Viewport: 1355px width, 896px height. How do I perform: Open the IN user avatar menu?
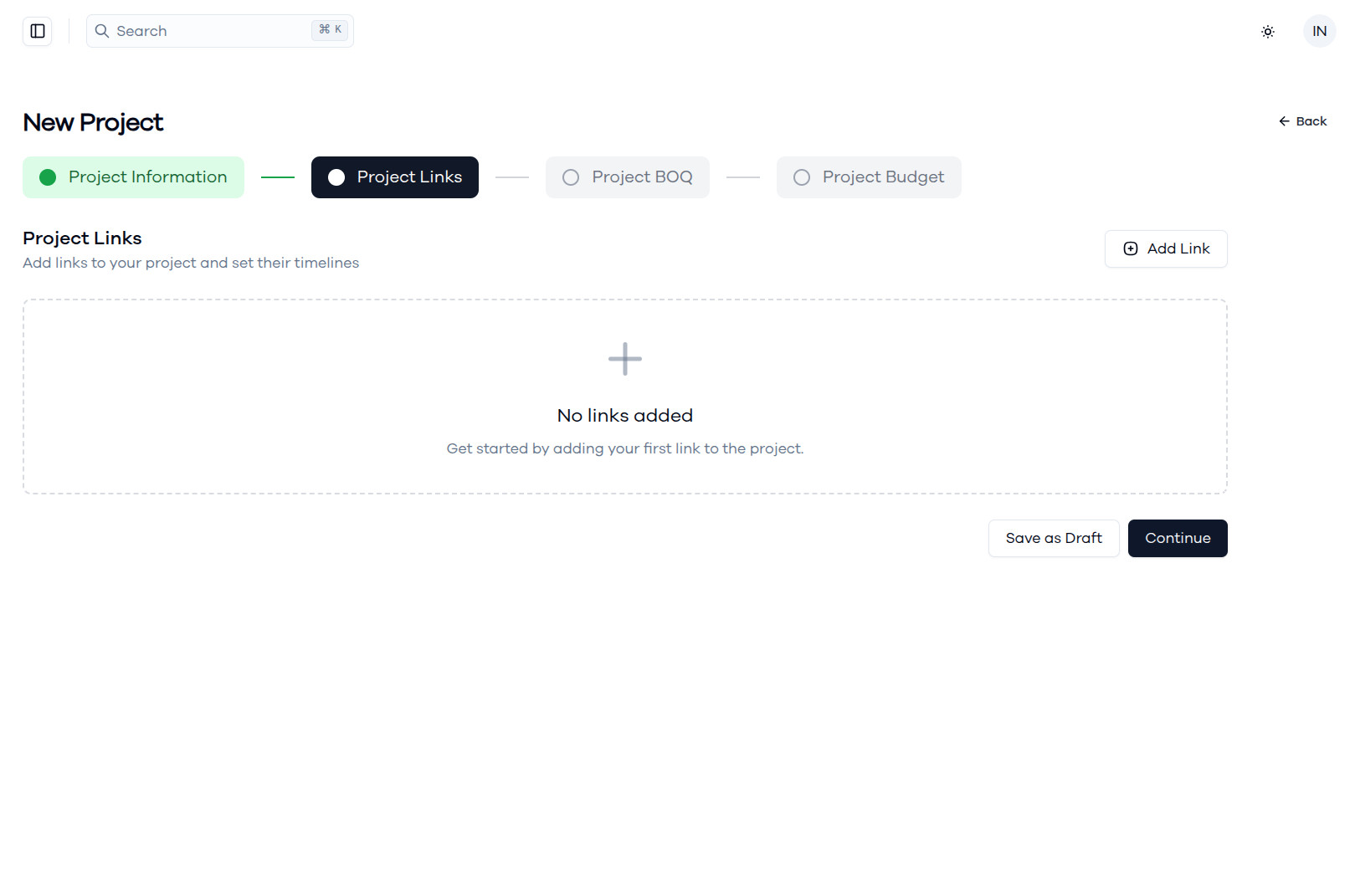(x=1319, y=31)
